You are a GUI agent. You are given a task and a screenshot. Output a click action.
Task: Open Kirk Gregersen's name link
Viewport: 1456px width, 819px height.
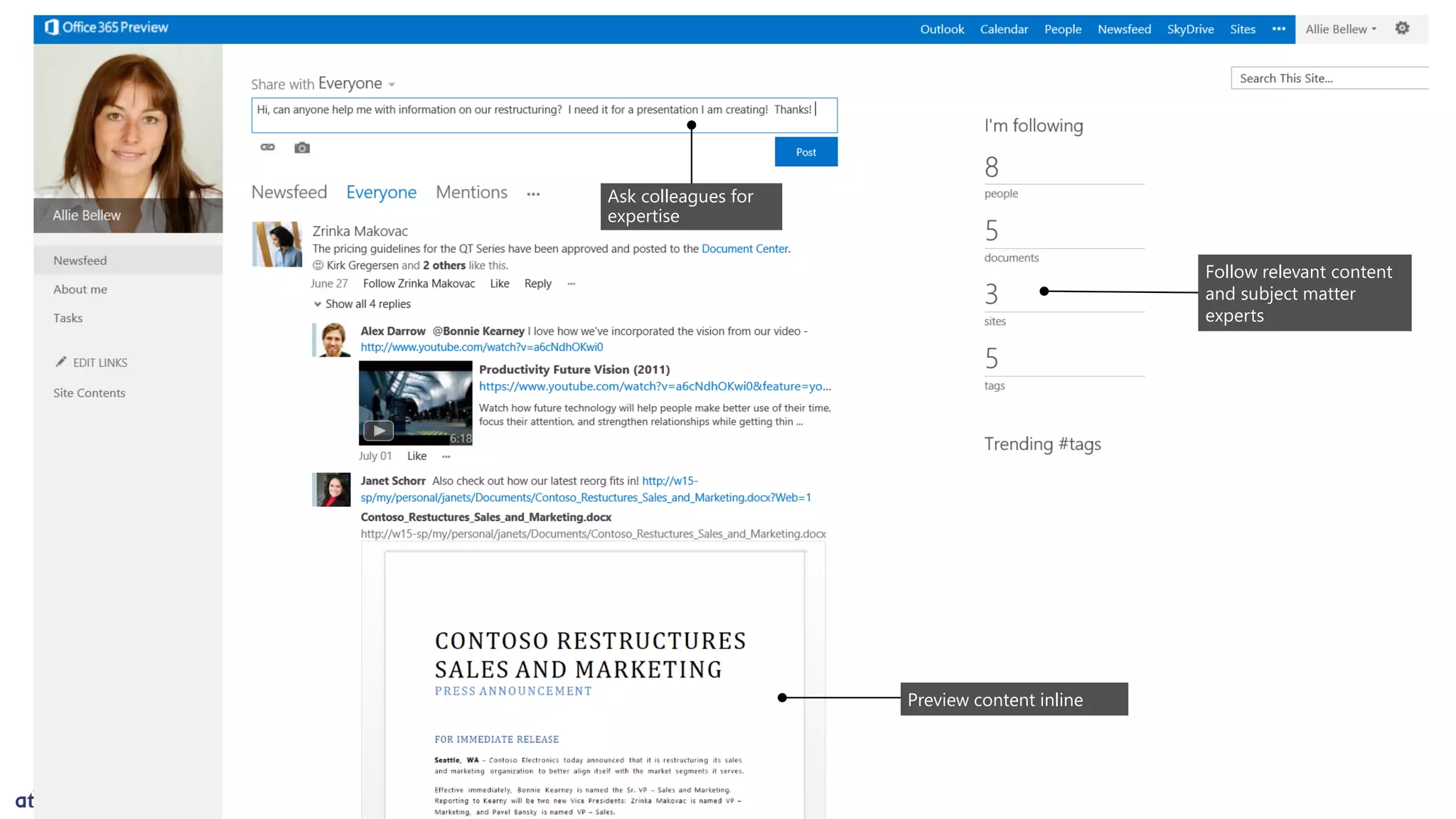pyautogui.click(x=363, y=265)
